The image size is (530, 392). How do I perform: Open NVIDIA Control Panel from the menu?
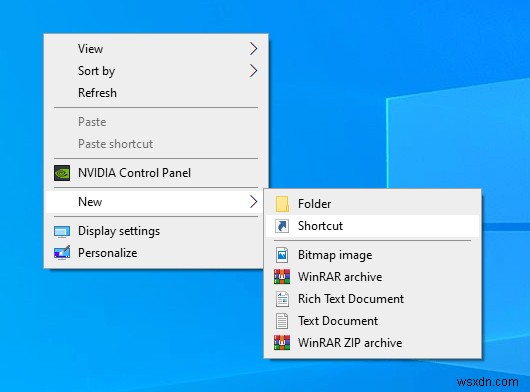(x=156, y=173)
